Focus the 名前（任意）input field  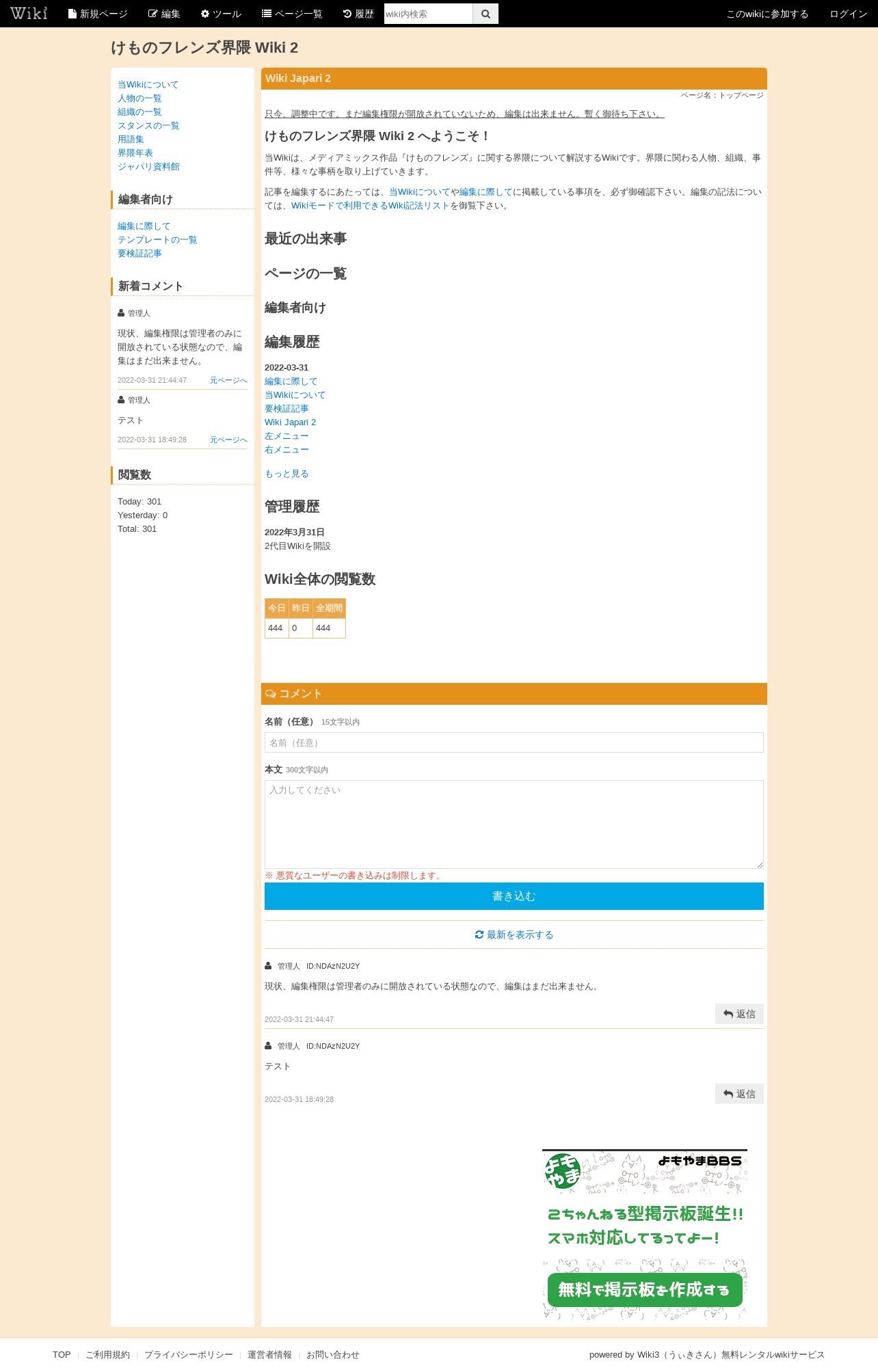point(514,742)
